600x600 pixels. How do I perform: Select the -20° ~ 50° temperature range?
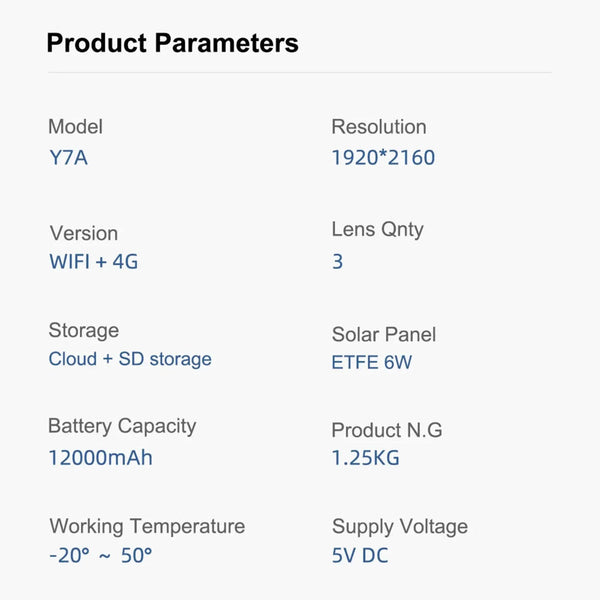pyautogui.click(x=101, y=555)
